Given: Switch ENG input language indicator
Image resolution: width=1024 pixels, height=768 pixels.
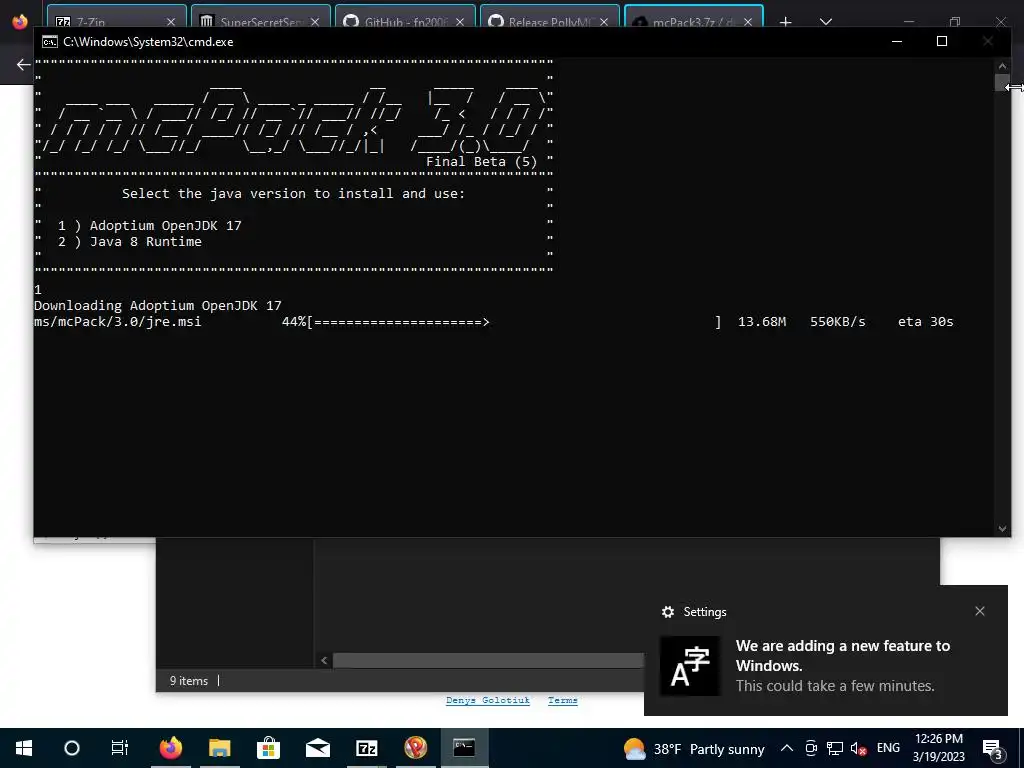Looking at the screenshot, I should coord(888,748).
